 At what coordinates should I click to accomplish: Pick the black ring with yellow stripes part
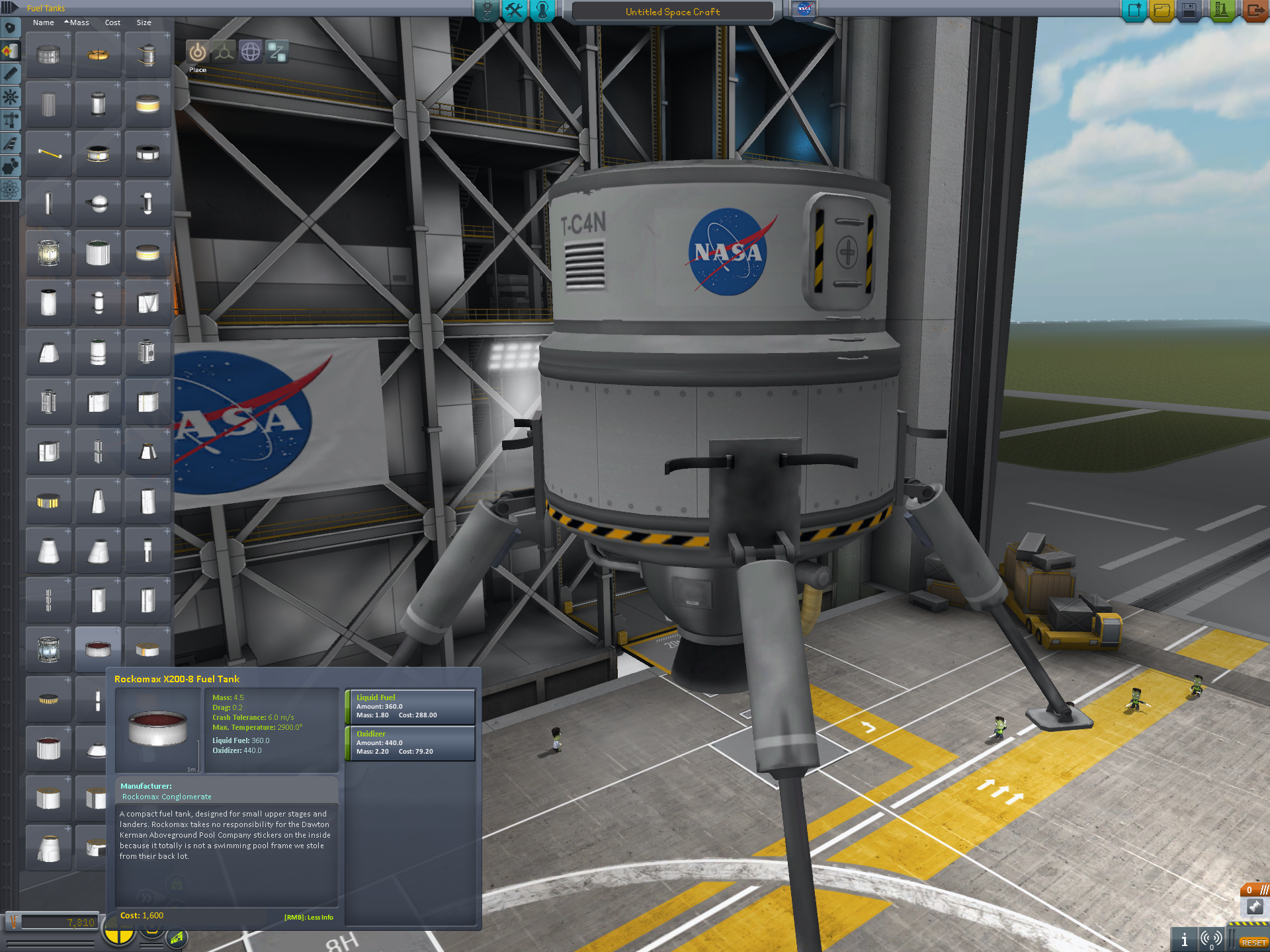tap(48, 501)
